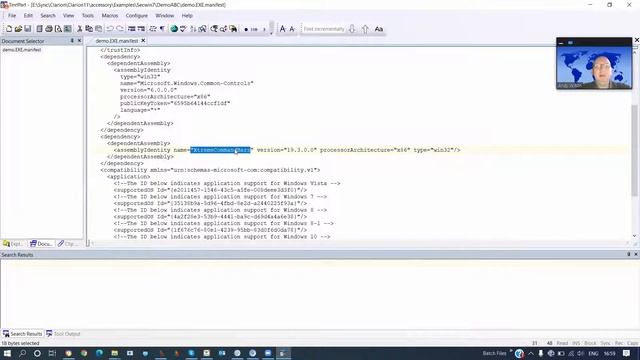The image size is (640, 360).
Task: Click the Print icon in the toolbar
Action: (49, 29)
